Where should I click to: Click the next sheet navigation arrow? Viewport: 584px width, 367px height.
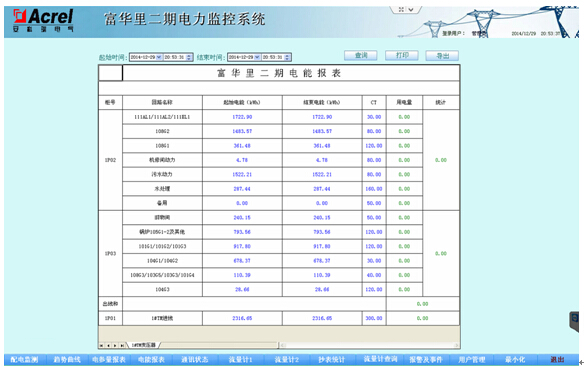(115, 345)
